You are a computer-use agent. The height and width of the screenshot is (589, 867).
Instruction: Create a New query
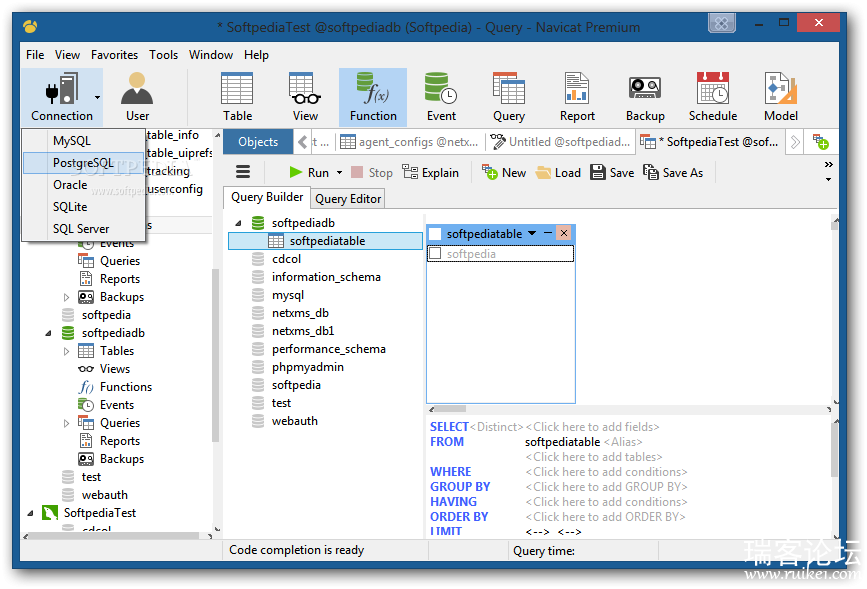(x=504, y=173)
